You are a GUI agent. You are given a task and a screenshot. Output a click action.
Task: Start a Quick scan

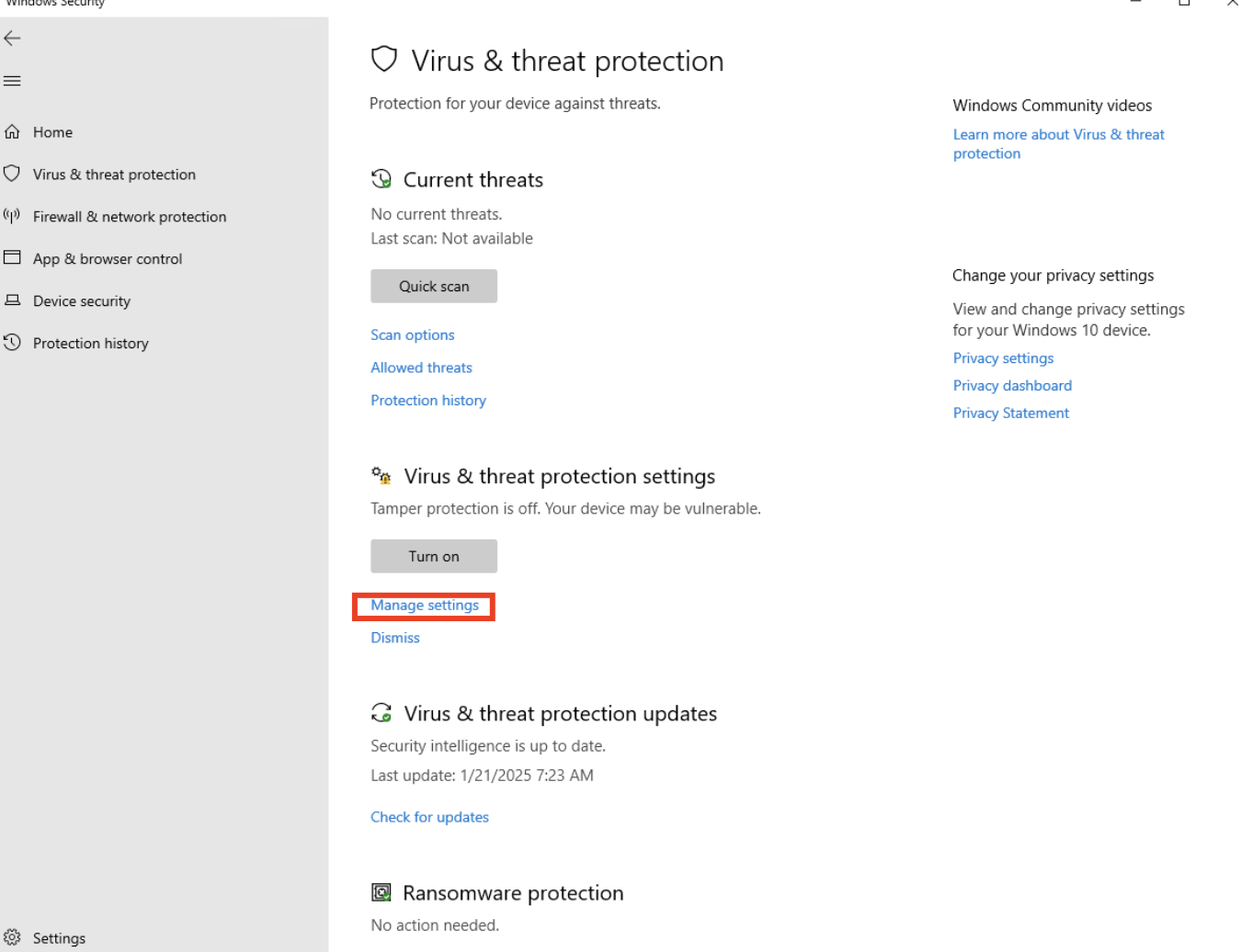pos(434,286)
